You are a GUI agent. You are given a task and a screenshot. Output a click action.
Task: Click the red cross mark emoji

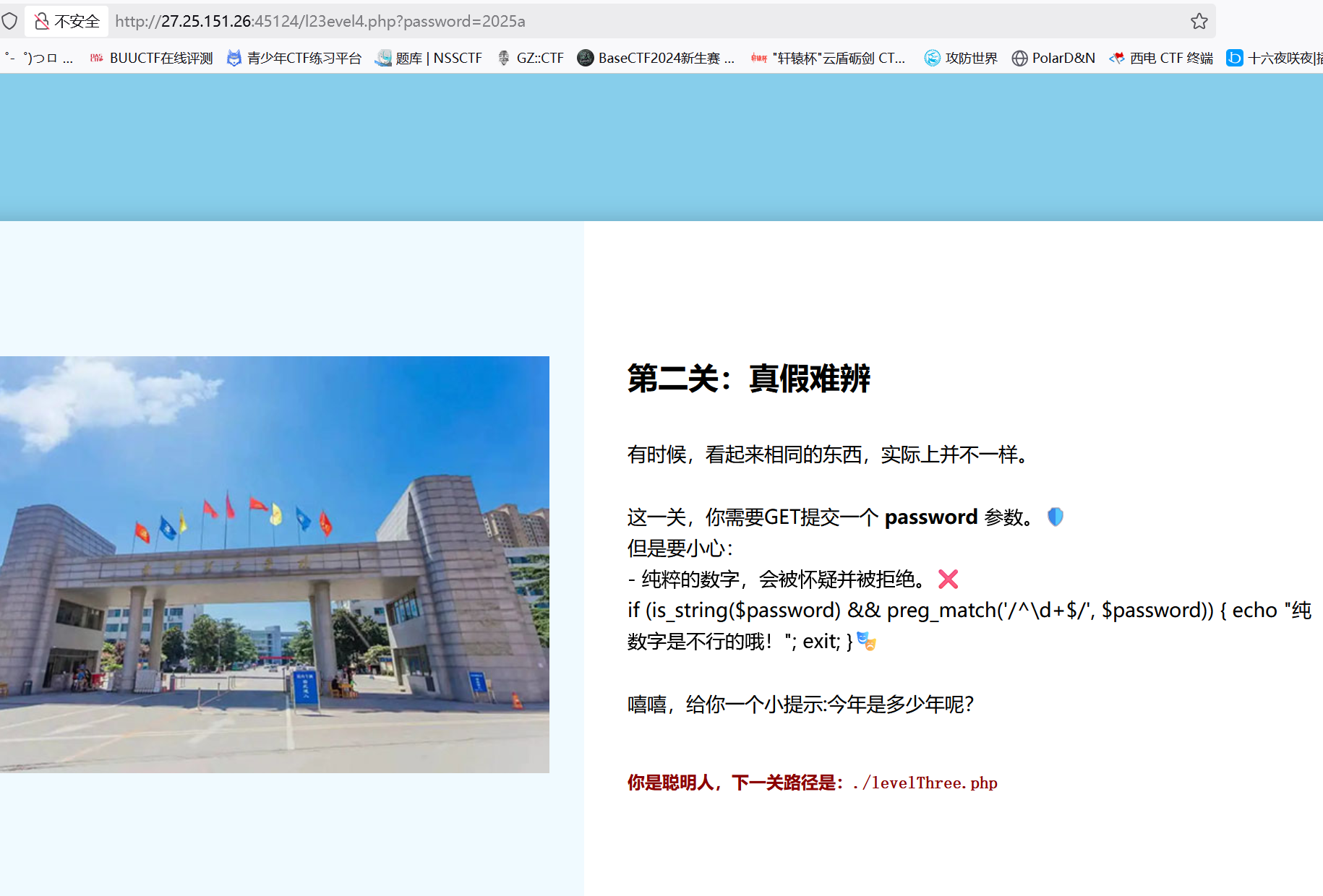point(948,579)
